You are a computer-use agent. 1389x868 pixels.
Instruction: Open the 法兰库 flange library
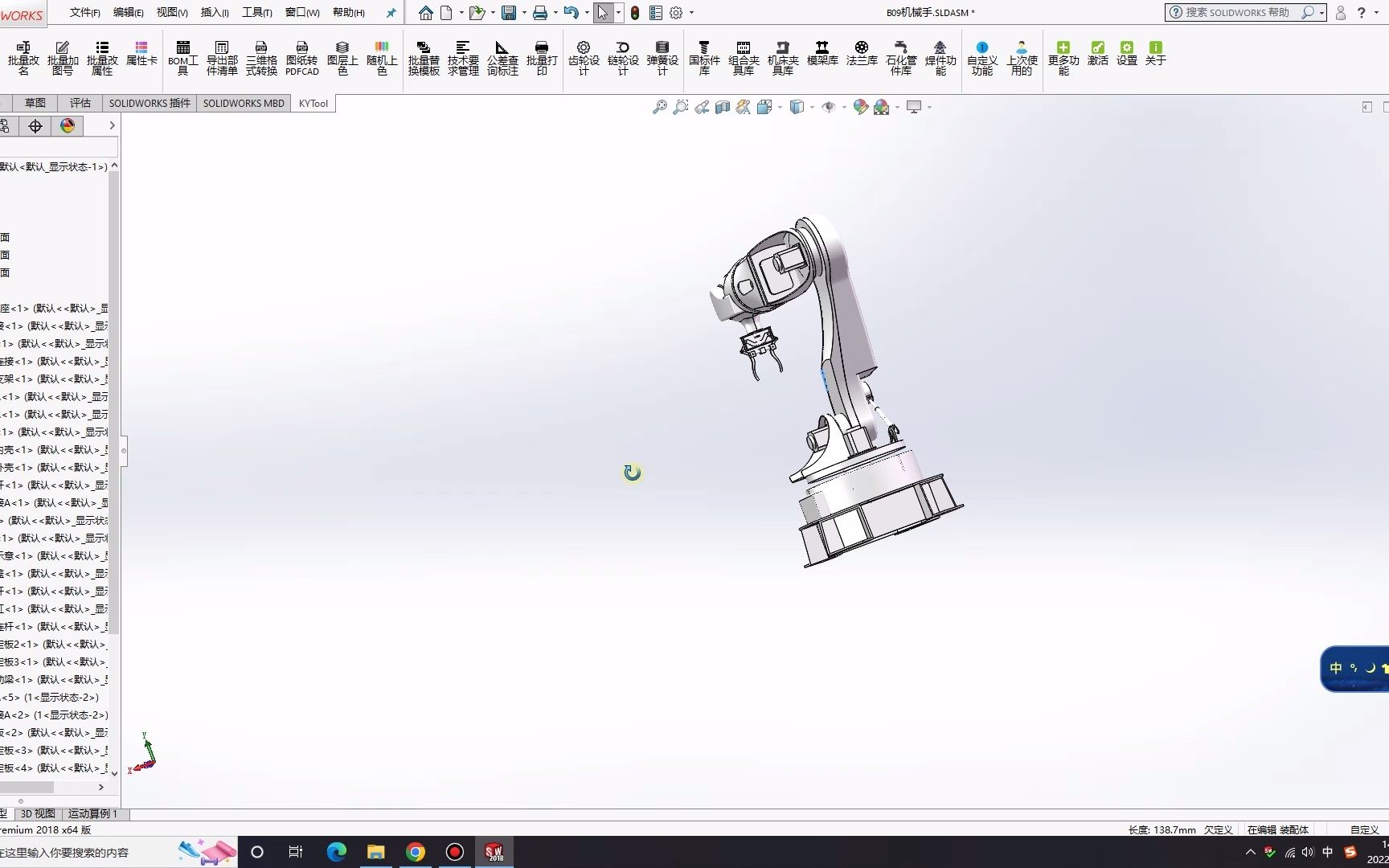pyautogui.click(x=862, y=54)
